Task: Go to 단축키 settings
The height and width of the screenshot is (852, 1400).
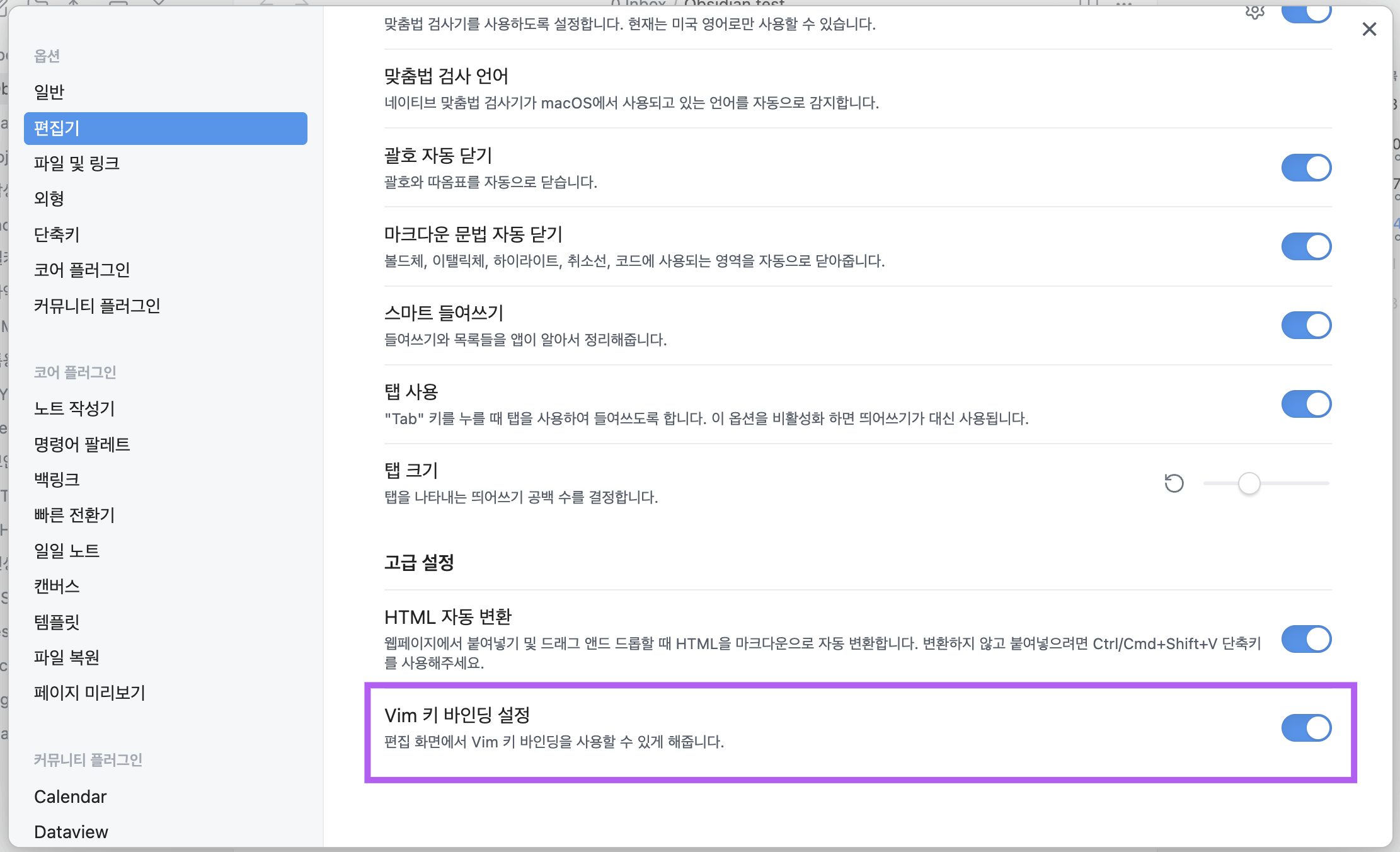Action: pos(57,234)
